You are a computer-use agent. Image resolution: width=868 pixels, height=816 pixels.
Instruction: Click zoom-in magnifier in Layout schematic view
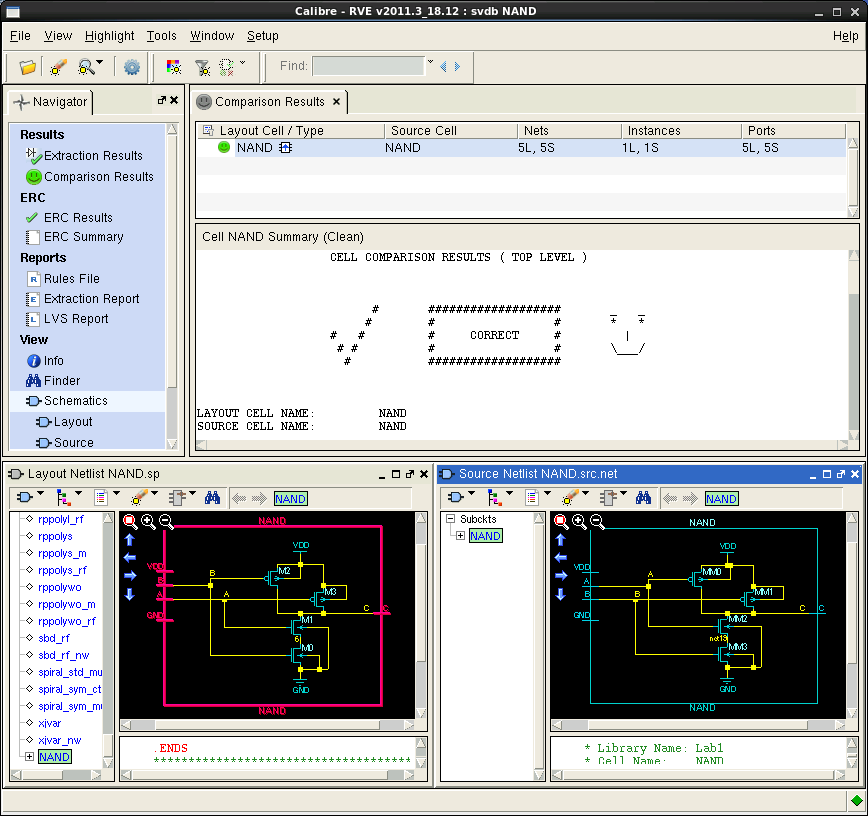[148, 521]
